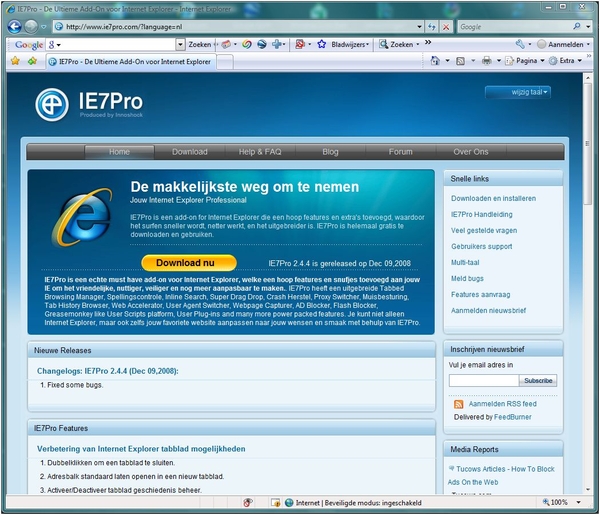Click the RSS feeds icon in the command bar
600x515 pixels.
[x=460, y=61]
